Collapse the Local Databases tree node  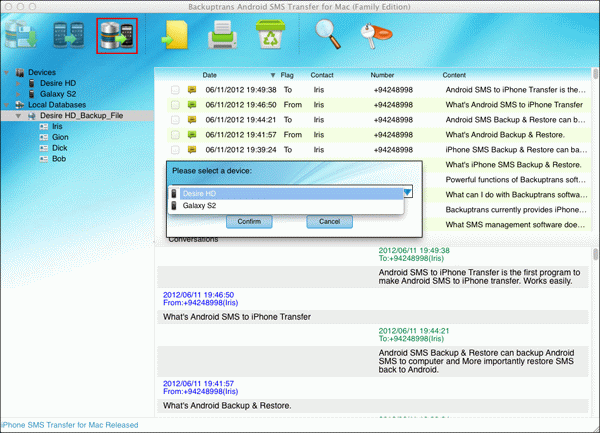coord(7,105)
